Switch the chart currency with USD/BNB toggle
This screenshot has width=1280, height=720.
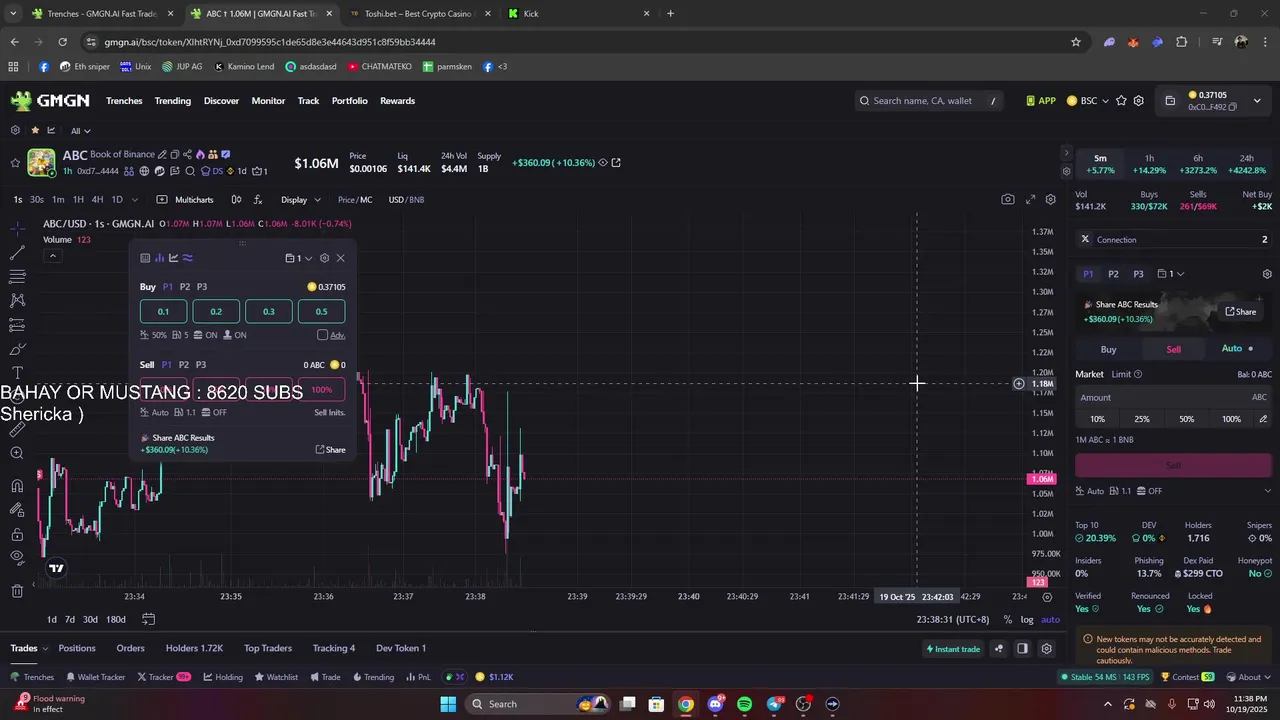tap(406, 200)
